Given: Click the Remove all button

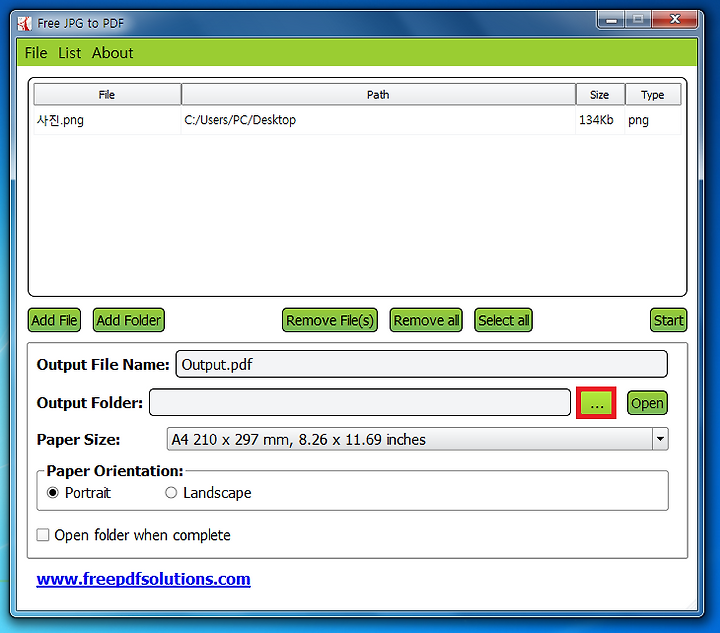Looking at the screenshot, I should [426, 320].
